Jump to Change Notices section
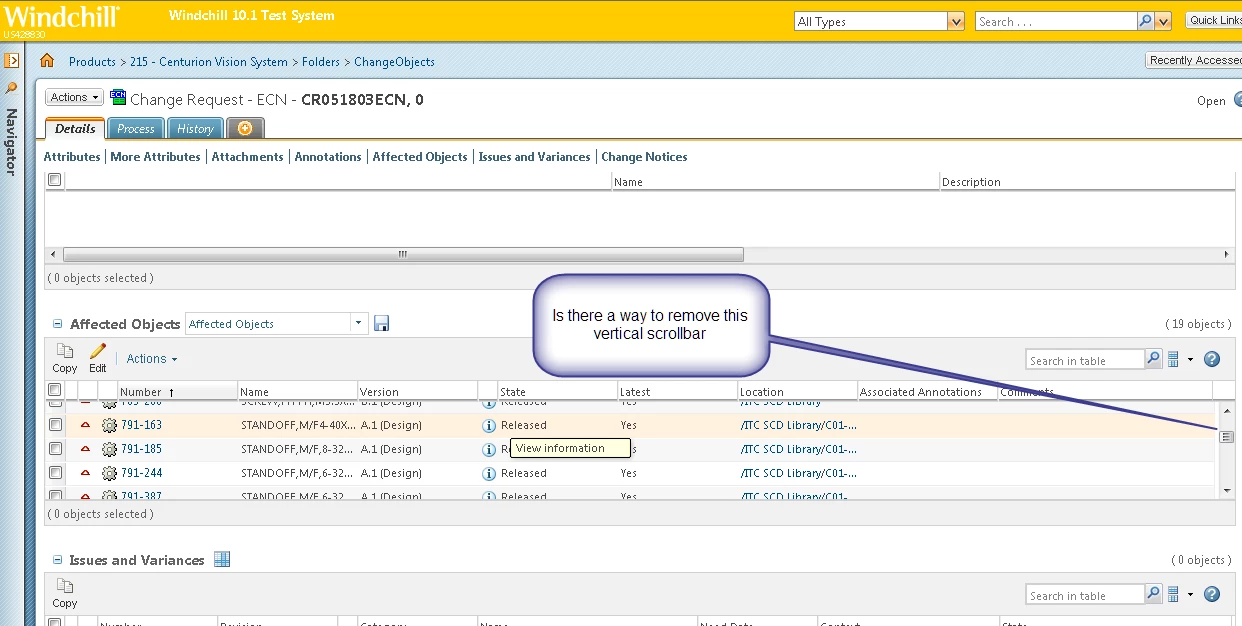 point(644,157)
